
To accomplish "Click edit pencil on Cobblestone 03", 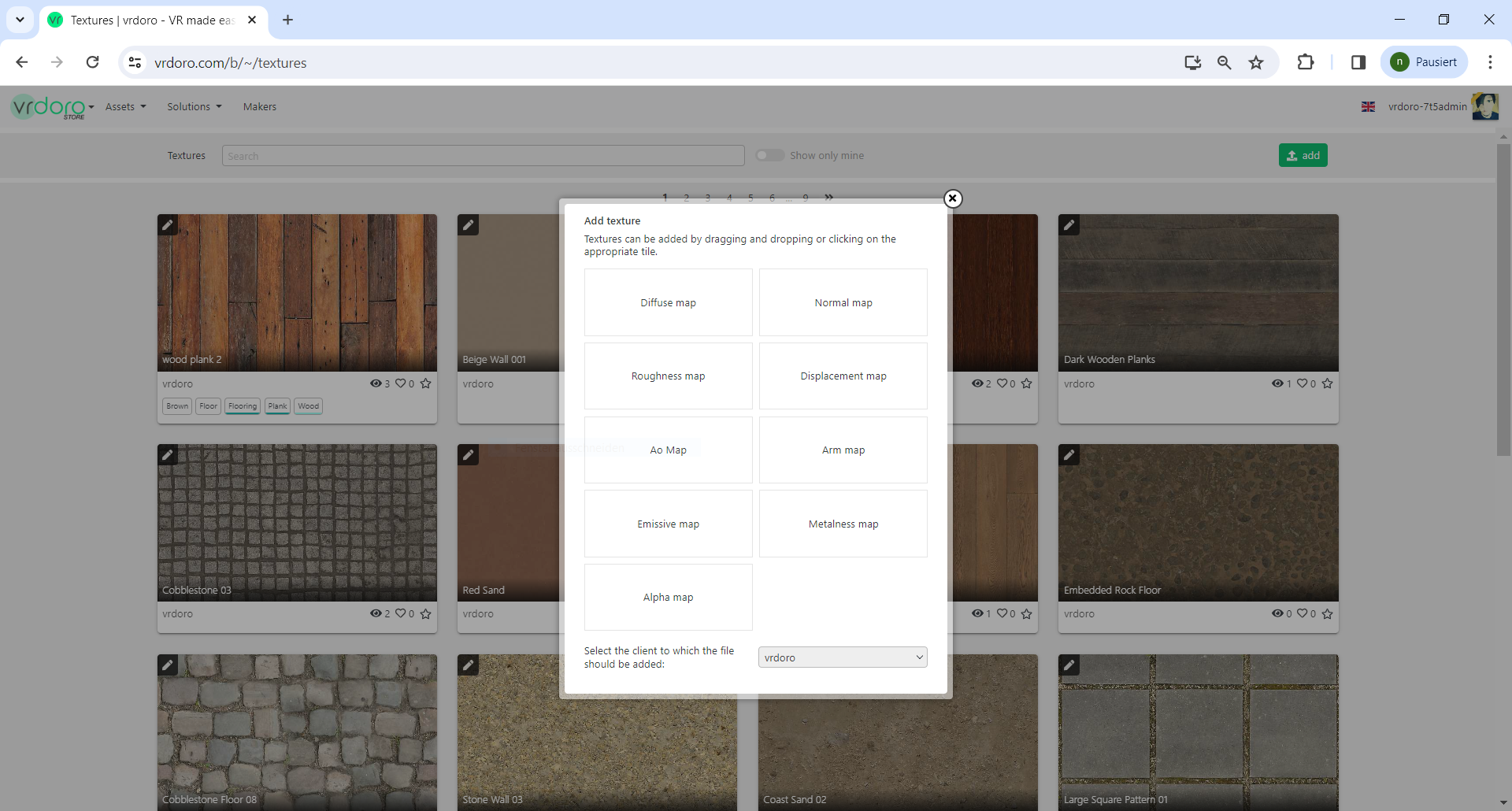I will [168, 455].
